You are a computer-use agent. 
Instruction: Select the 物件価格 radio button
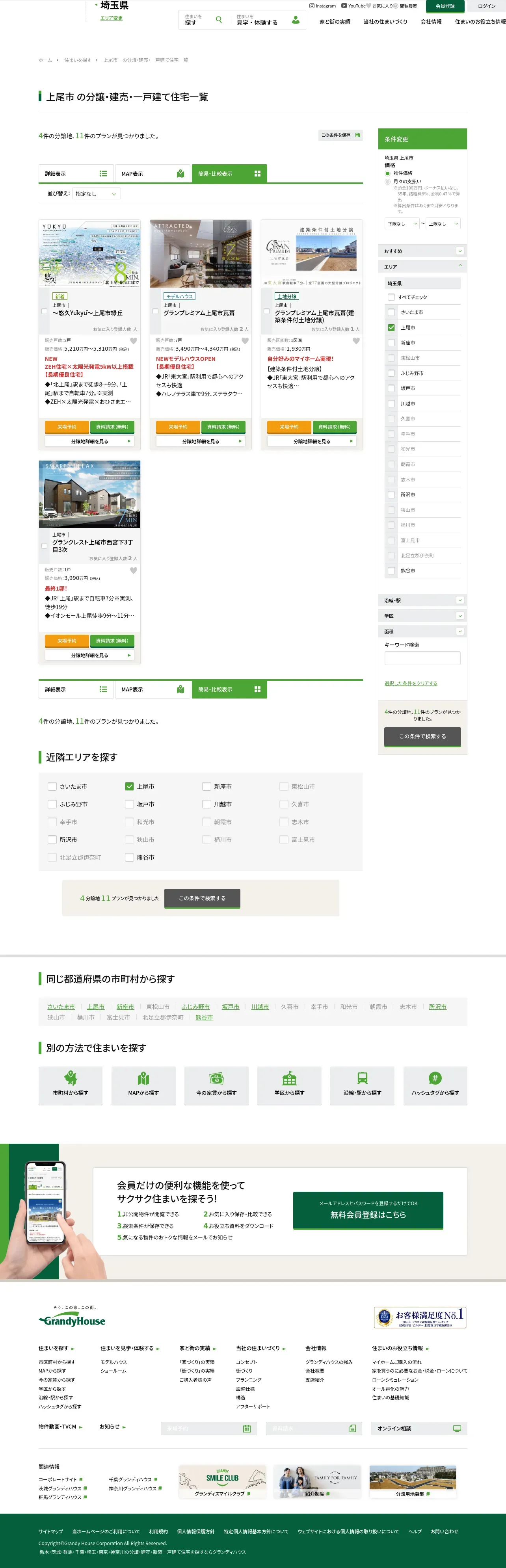387,173
